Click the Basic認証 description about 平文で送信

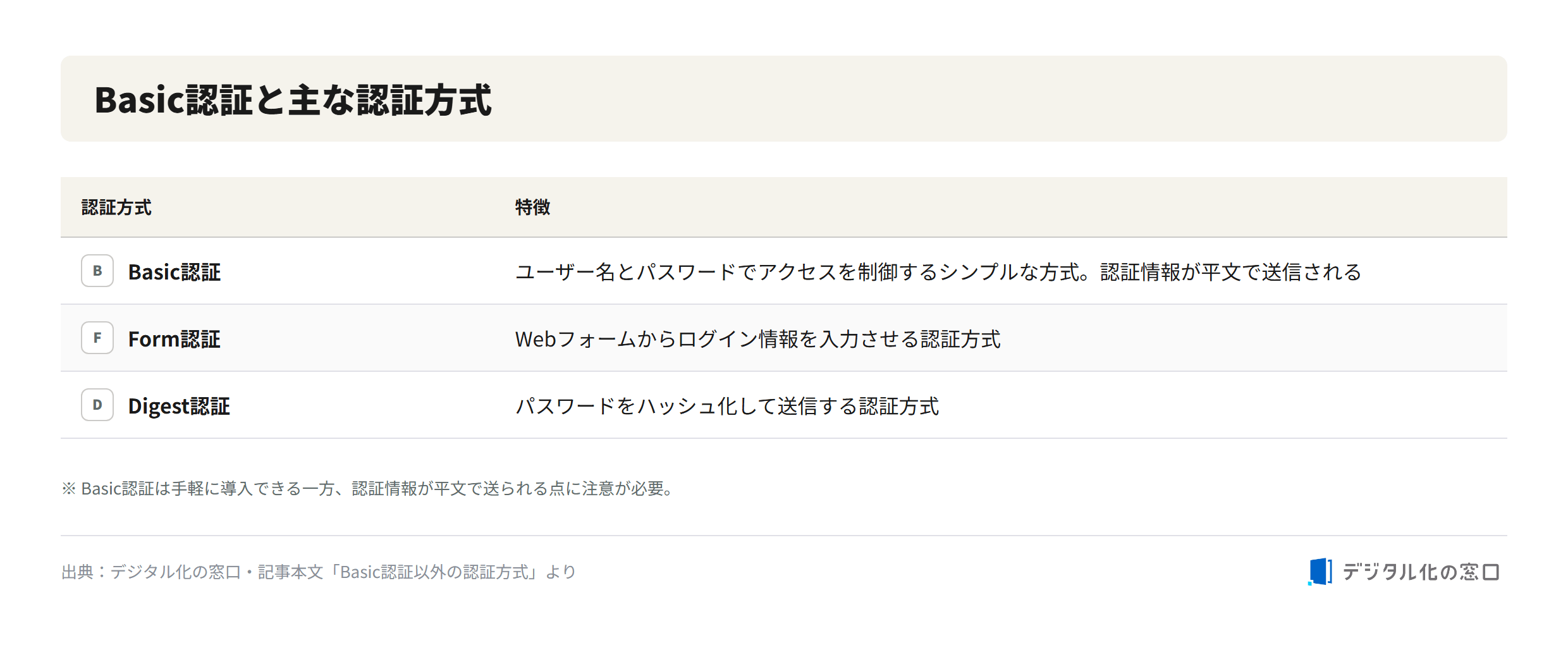click(938, 272)
